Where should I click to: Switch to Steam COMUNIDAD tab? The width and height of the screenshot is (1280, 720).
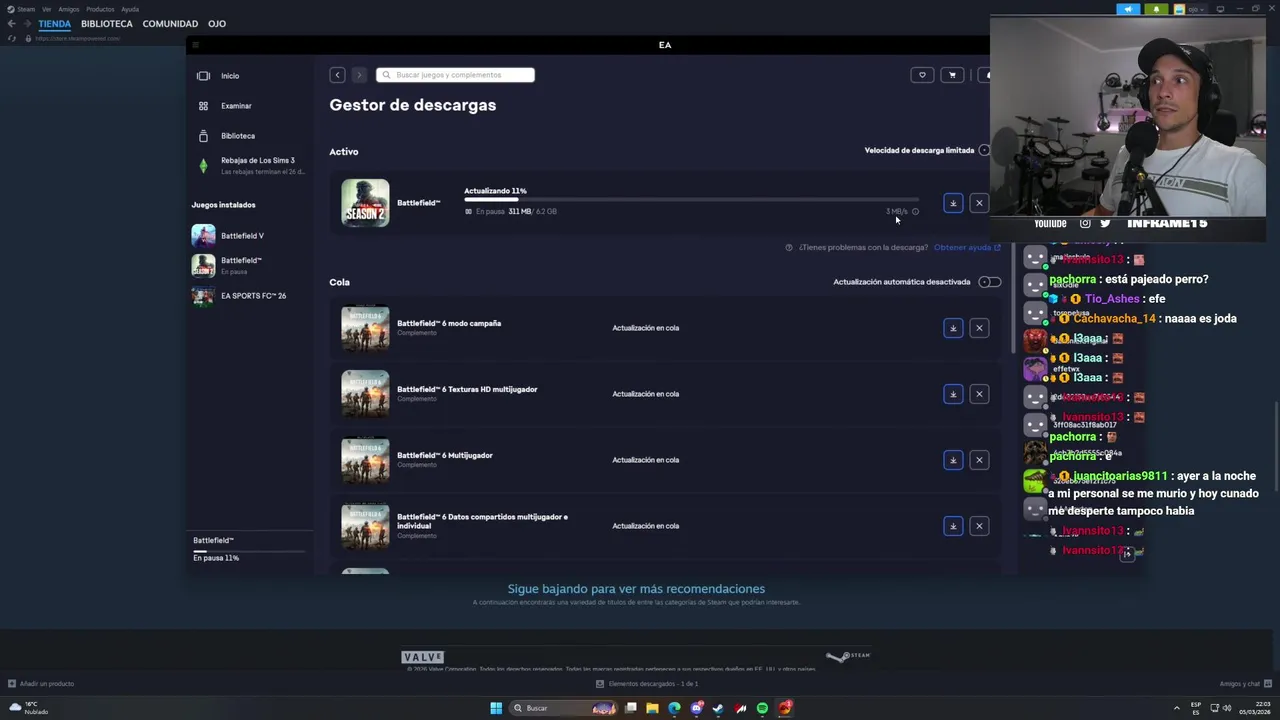170,24
